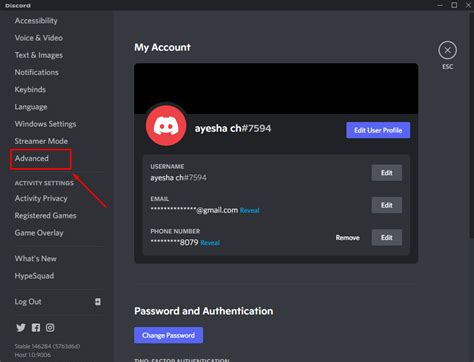Edit the phone number
Image resolution: width=474 pixels, height=362 pixels.
pos(387,238)
